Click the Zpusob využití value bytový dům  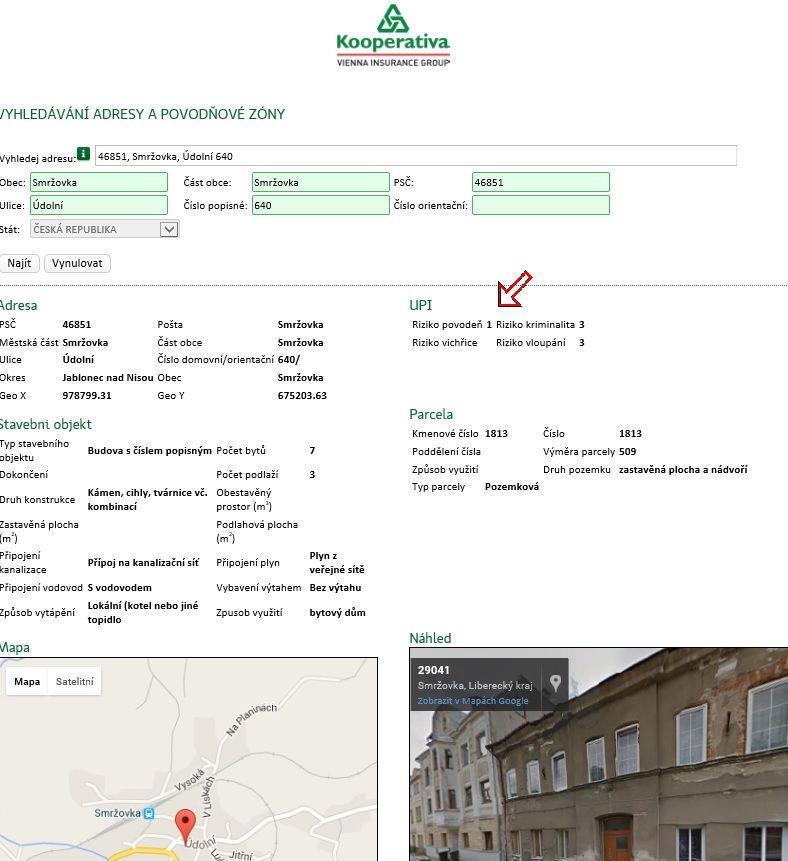point(337,612)
